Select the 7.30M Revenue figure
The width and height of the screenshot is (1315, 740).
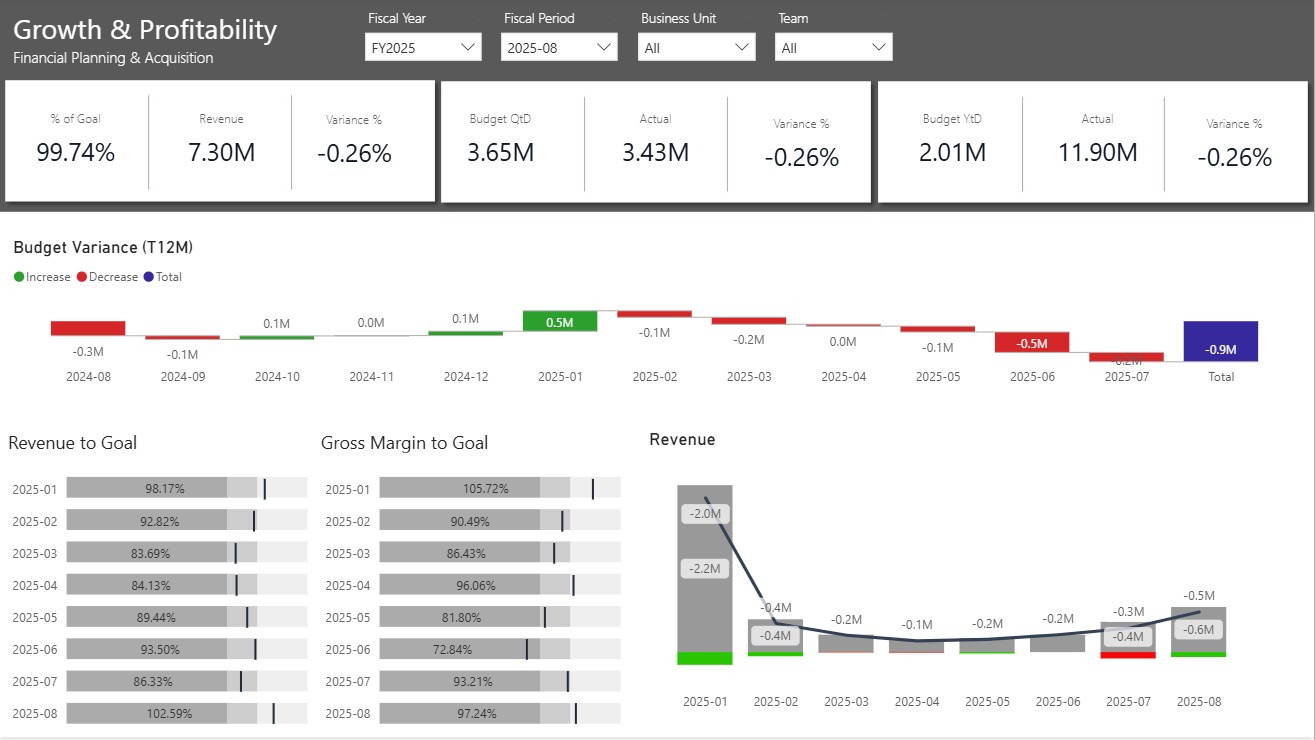221,153
